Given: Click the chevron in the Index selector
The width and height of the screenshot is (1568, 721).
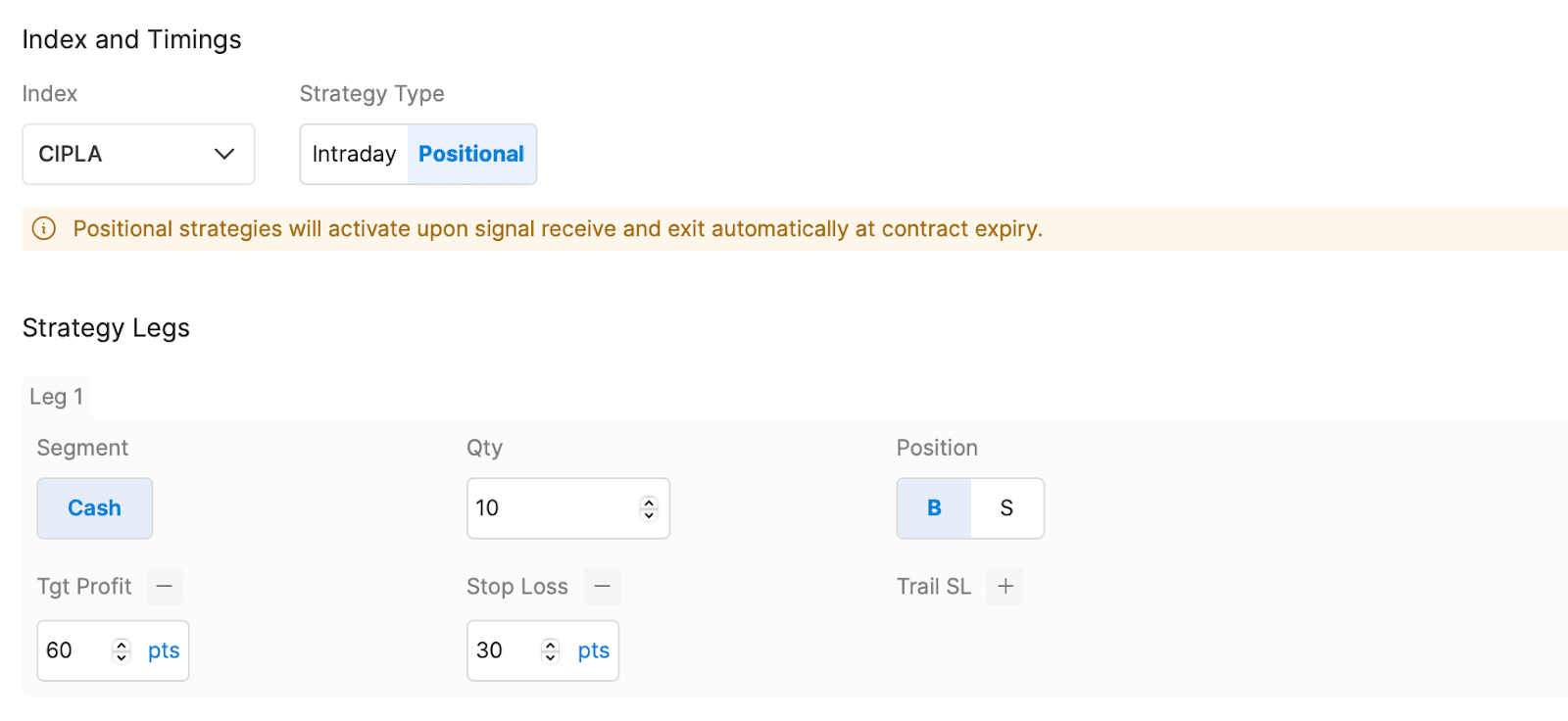Looking at the screenshot, I should point(224,155).
